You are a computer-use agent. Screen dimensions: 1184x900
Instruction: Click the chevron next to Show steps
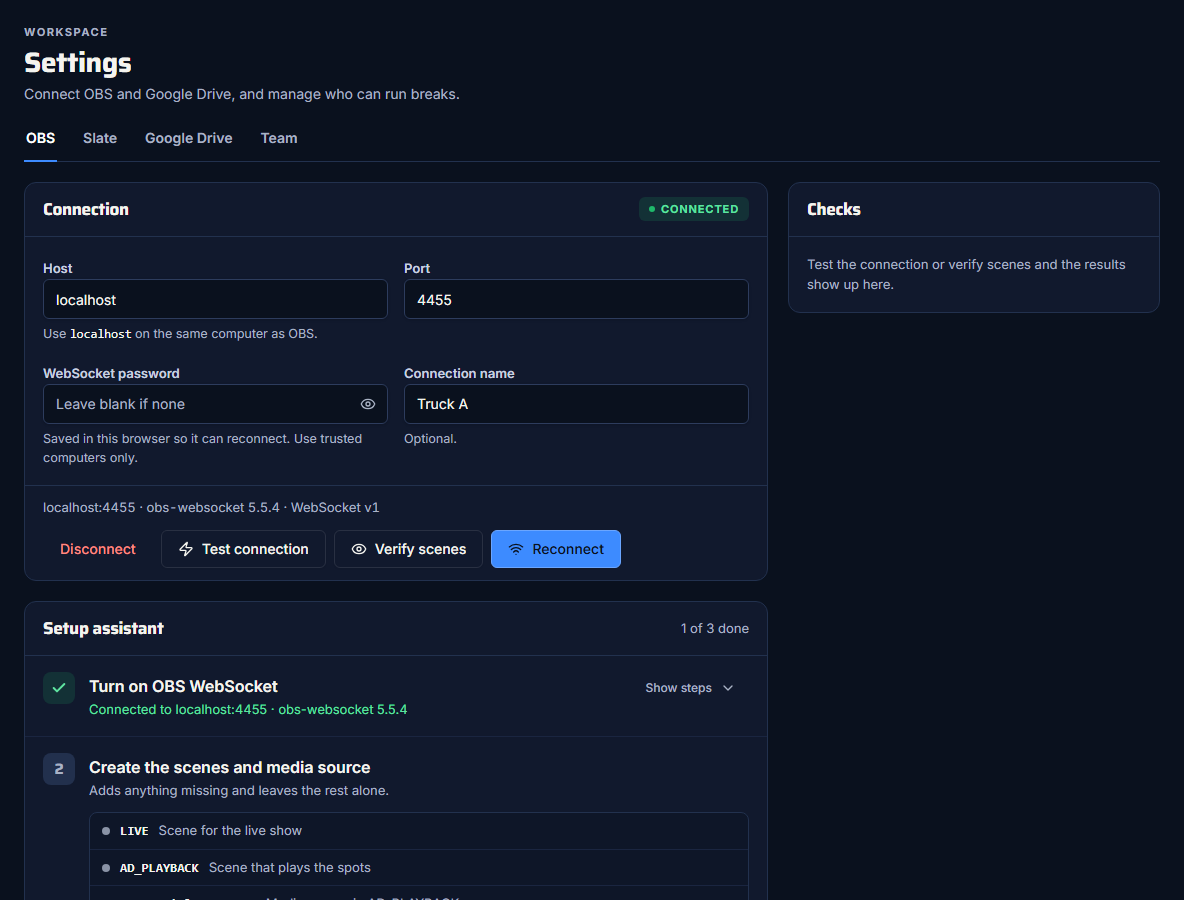click(x=728, y=688)
